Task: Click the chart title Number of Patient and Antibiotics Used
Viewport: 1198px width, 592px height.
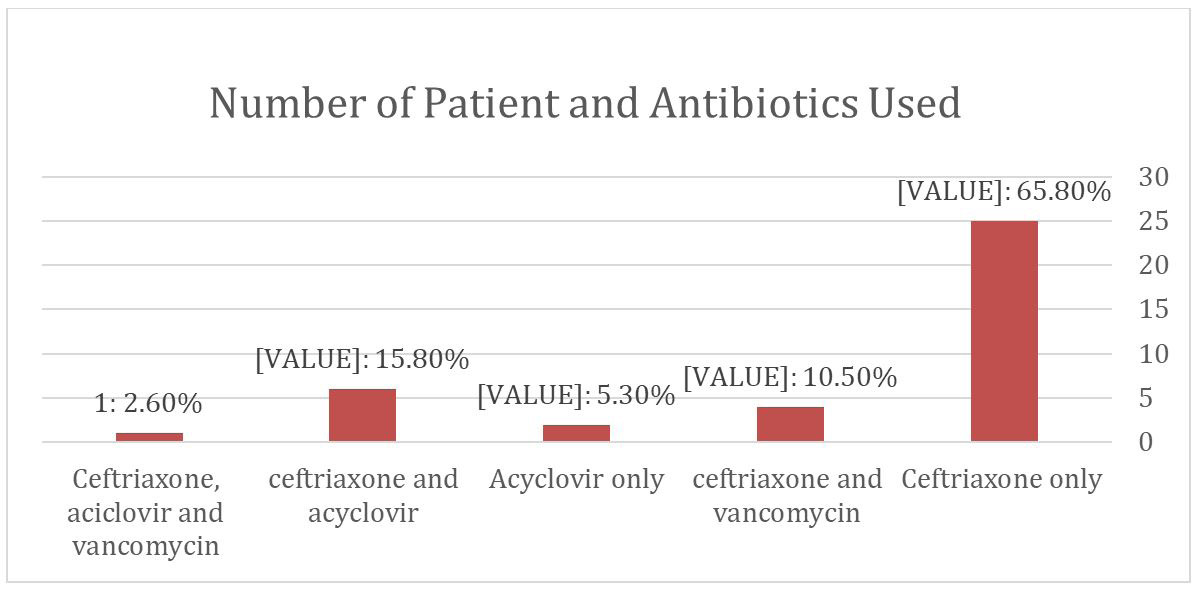Action: tap(584, 104)
